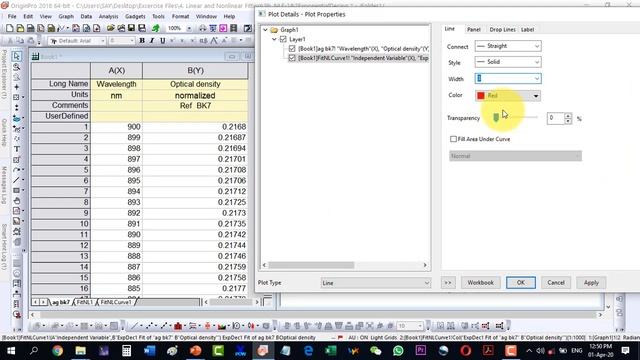Toggle Bold text formatting
This screenshot has width=640, height=360.
[142, 40]
